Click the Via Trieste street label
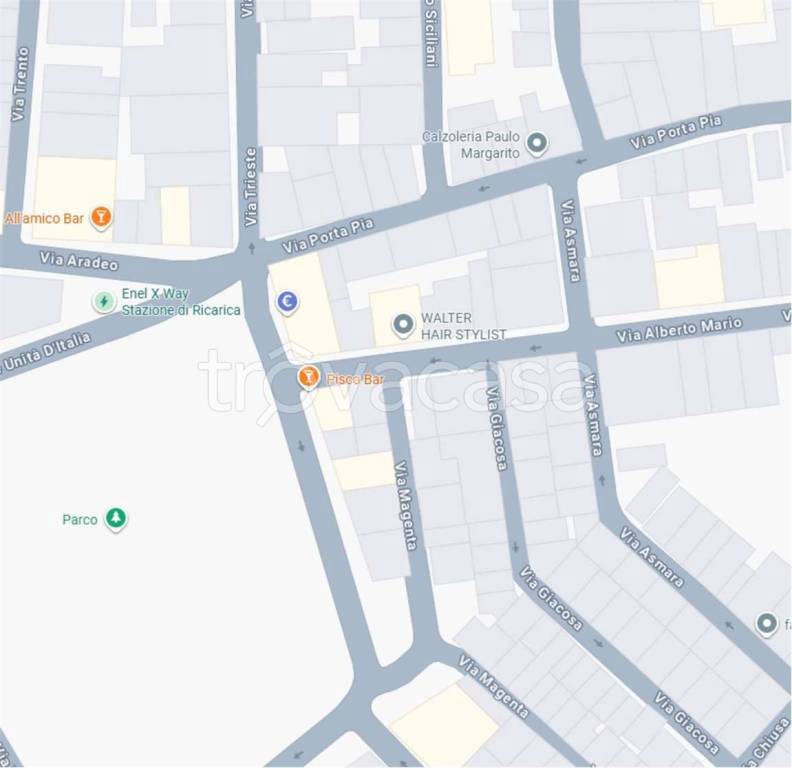Image resolution: width=792 pixels, height=768 pixels. pyautogui.click(x=251, y=186)
